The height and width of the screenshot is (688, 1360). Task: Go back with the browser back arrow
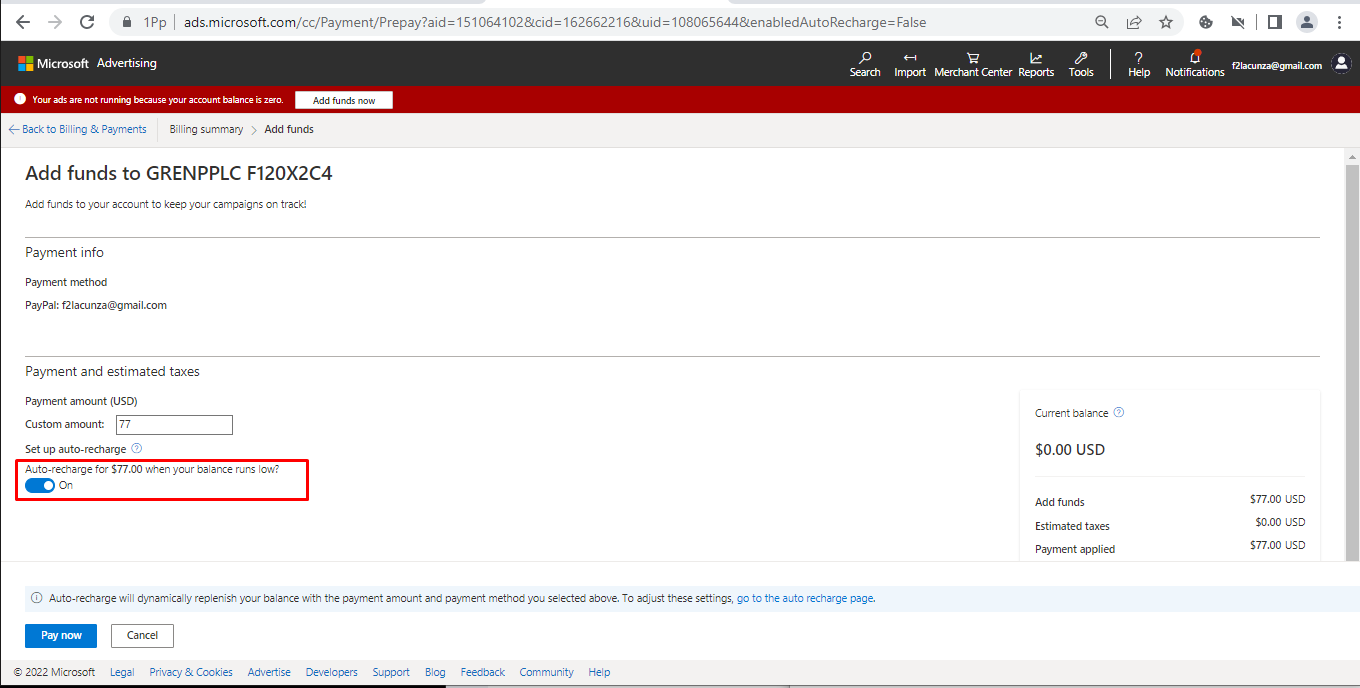tap(23, 22)
